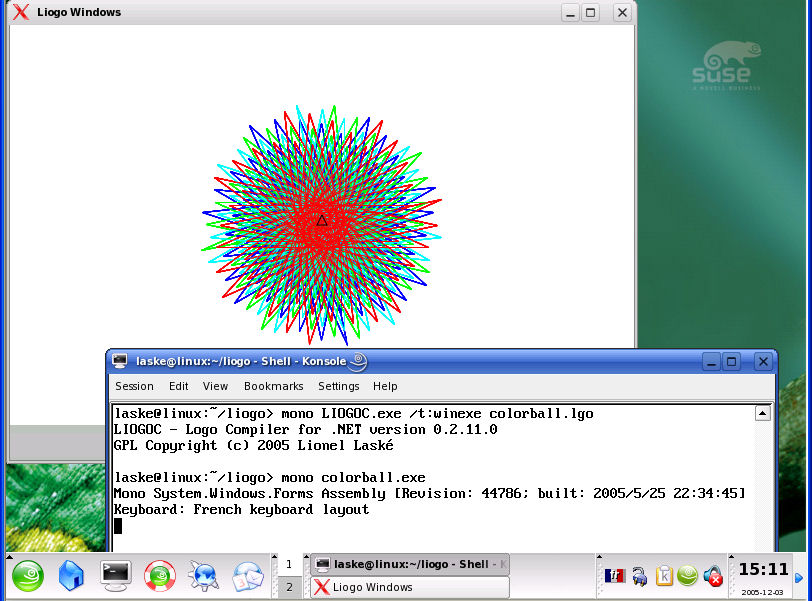Click the Konsole scrollbar up arrow
Viewport: 812px width, 601px height.
[x=762, y=413]
